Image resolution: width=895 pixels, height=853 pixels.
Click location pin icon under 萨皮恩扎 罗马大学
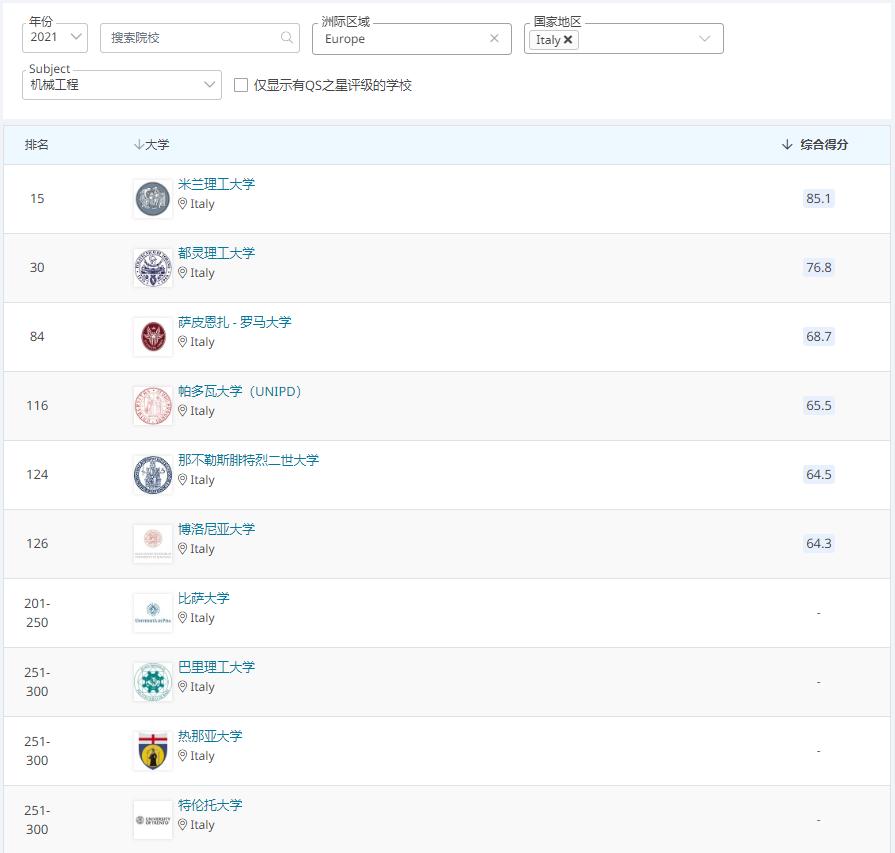tap(183, 342)
